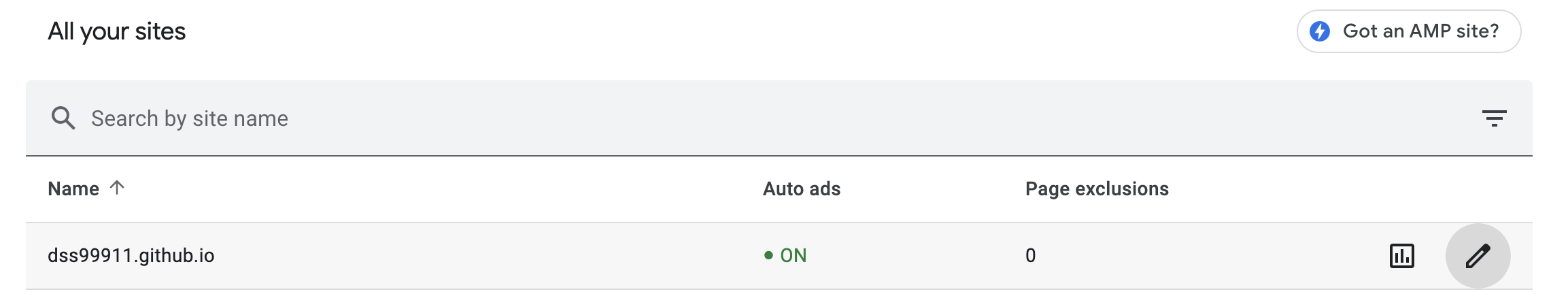The width and height of the screenshot is (1568, 294).
Task: Open the report chart icon for dss99911.github.io
Action: tap(1401, 256)
